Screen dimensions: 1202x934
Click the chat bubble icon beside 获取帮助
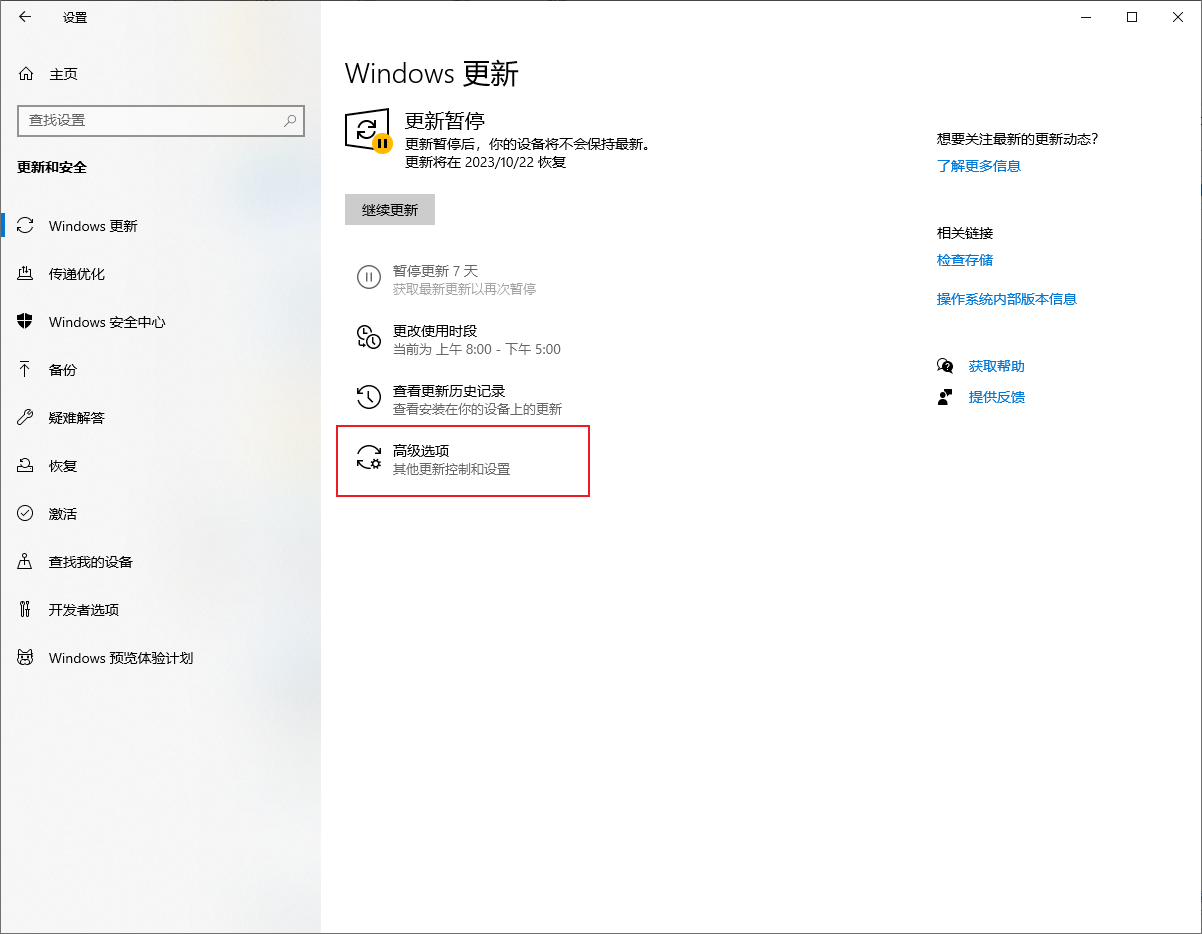(x=945, y=366)
